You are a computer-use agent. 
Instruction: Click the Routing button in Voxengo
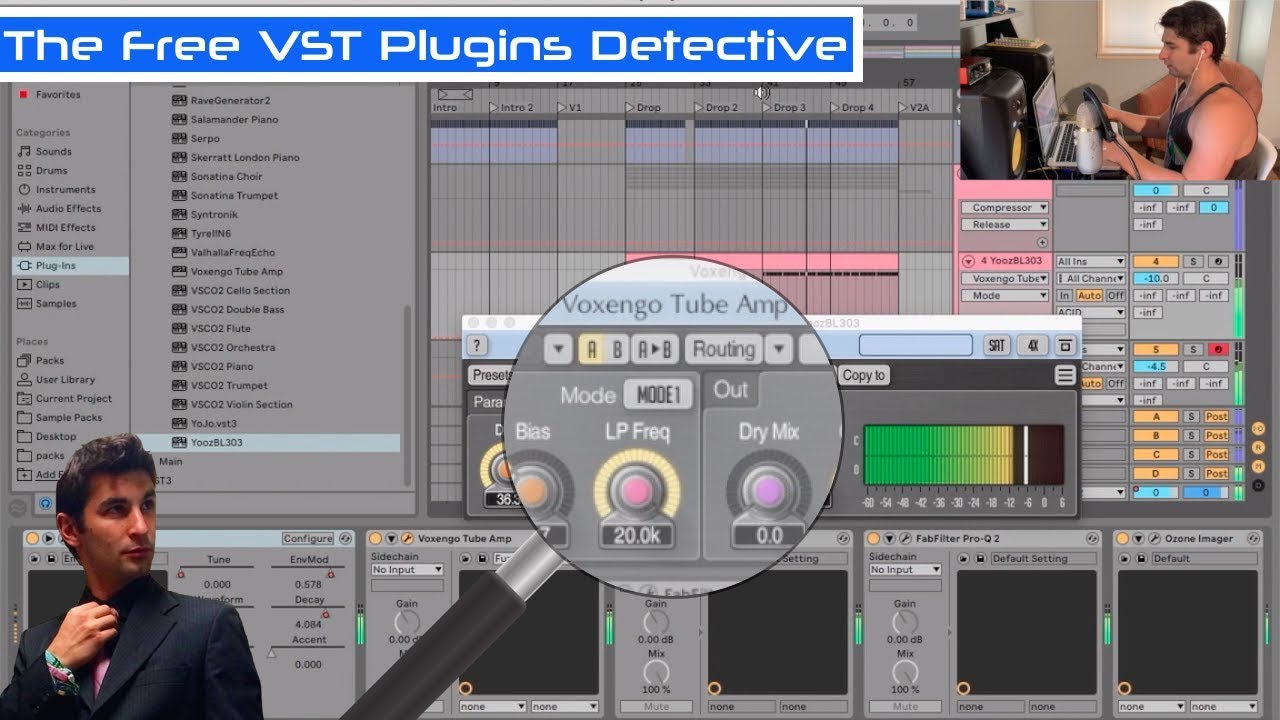click(x=724, y=349)
